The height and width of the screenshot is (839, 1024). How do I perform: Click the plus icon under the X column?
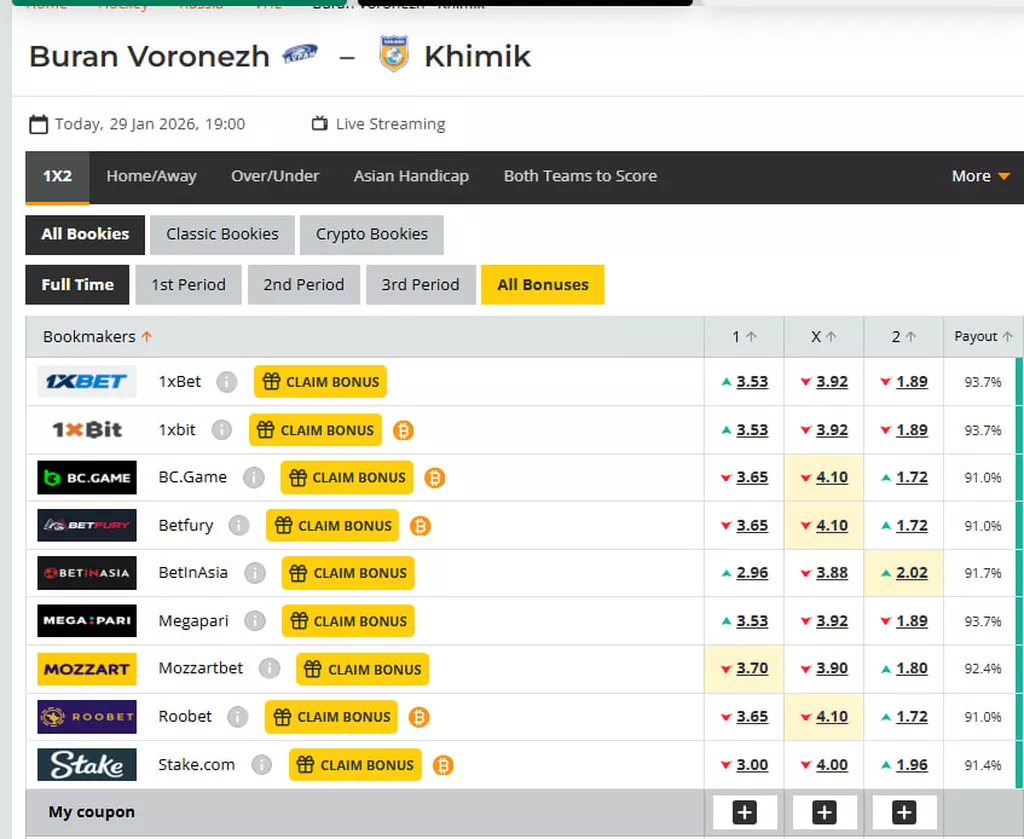pyautogui.click(x=824, y=812)
